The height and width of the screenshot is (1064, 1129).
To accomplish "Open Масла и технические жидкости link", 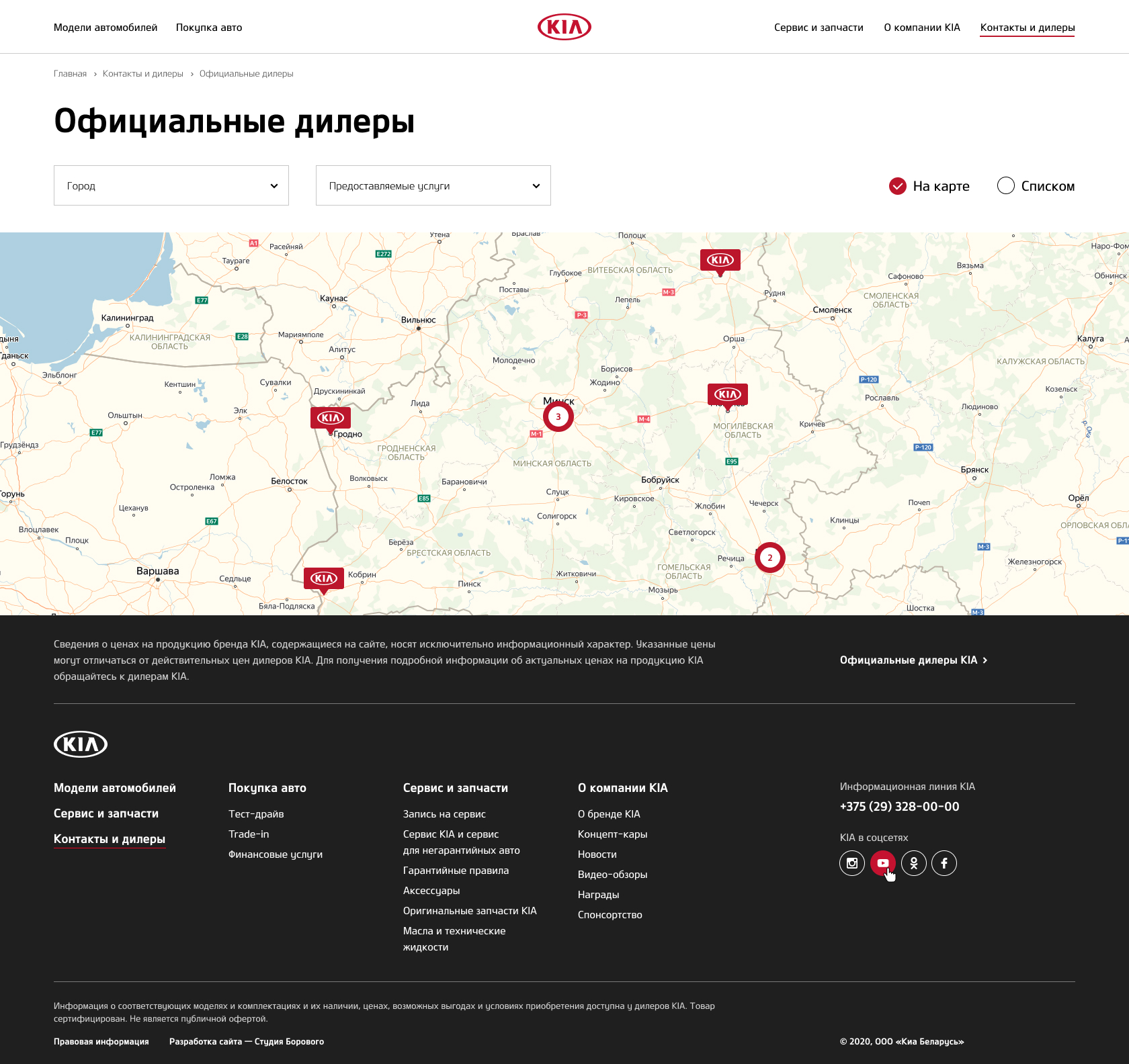I will [x=454, y=939].
